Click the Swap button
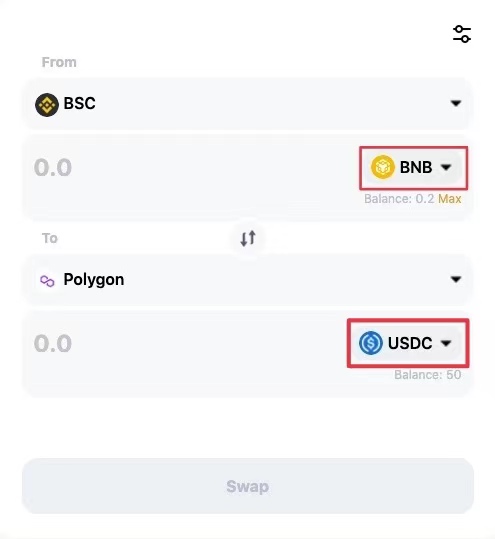Viewport: 495px width, 539px height. pos(248,486)
